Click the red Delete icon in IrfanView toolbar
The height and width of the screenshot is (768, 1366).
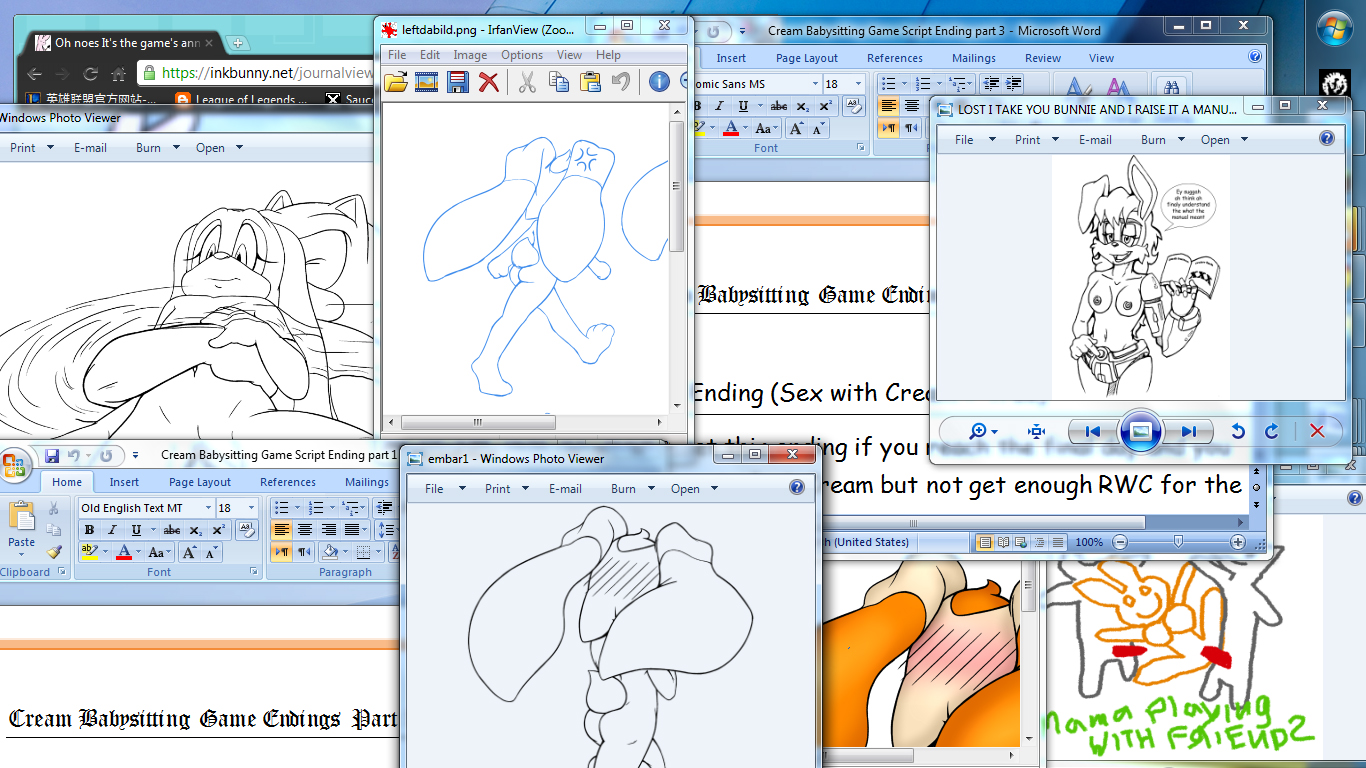pyautogui.click(x=489, y=82)
